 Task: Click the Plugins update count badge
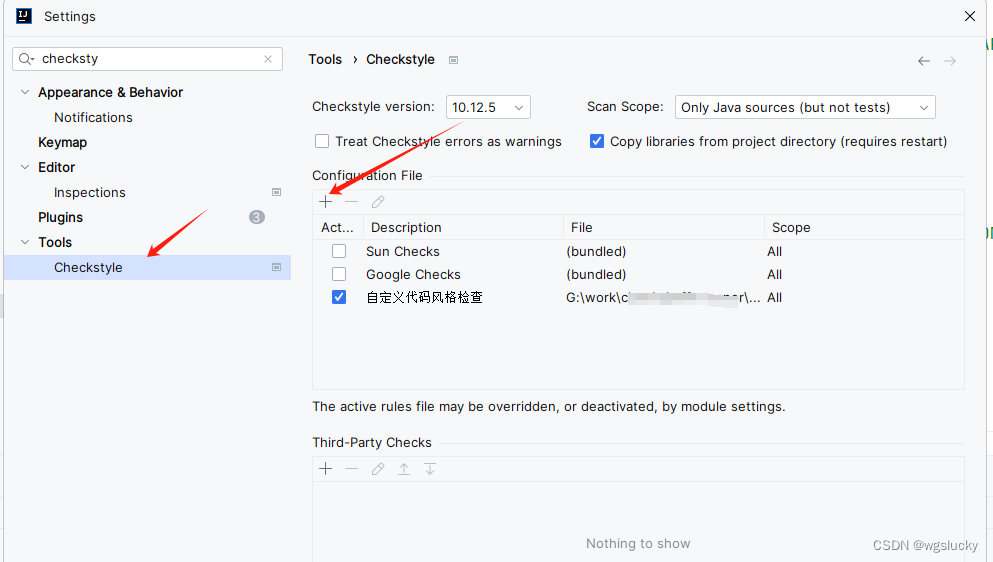coord(256,217)
